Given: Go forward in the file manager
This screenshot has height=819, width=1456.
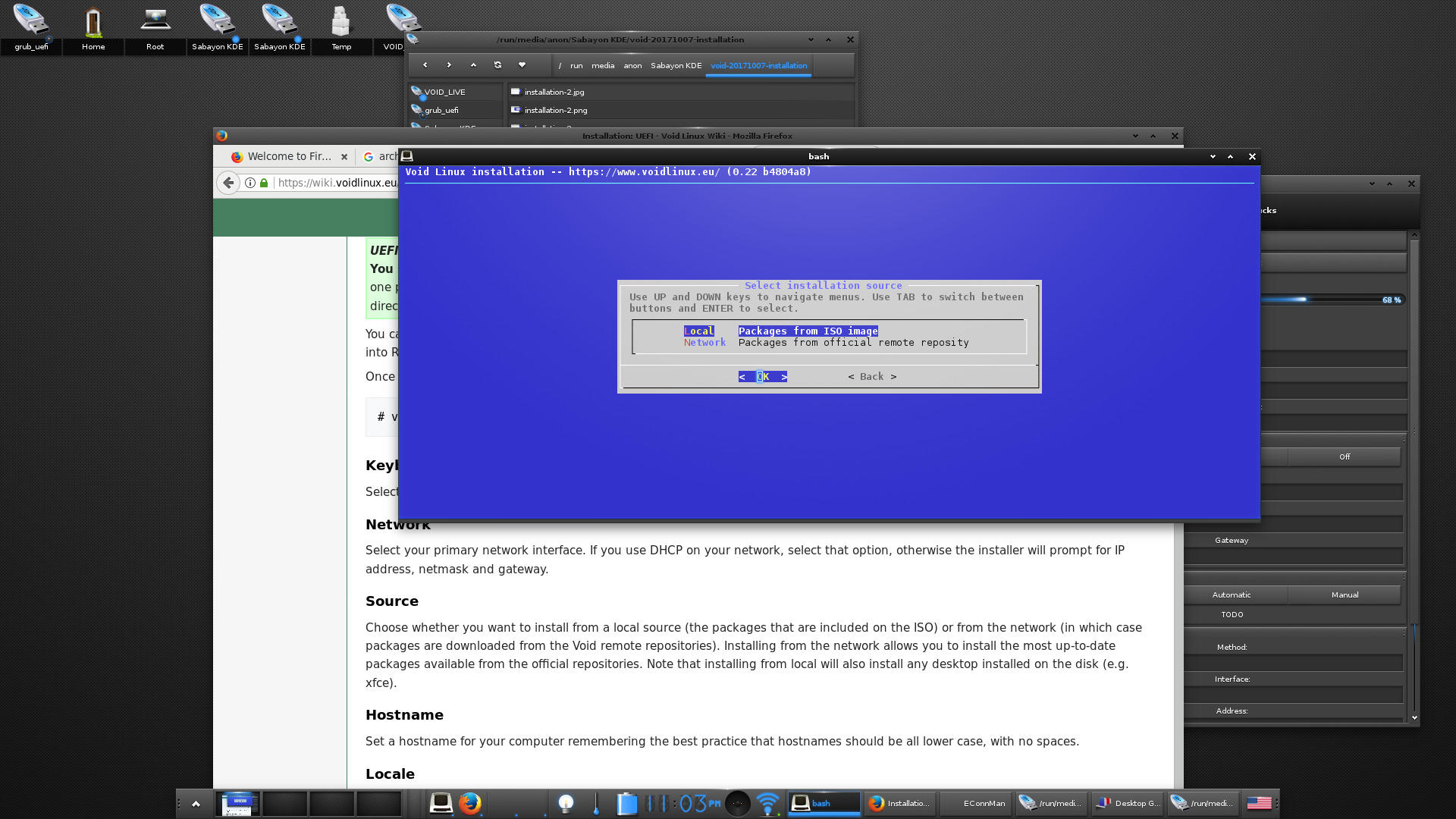Looking at the screenshot, I should coord(449,65).
